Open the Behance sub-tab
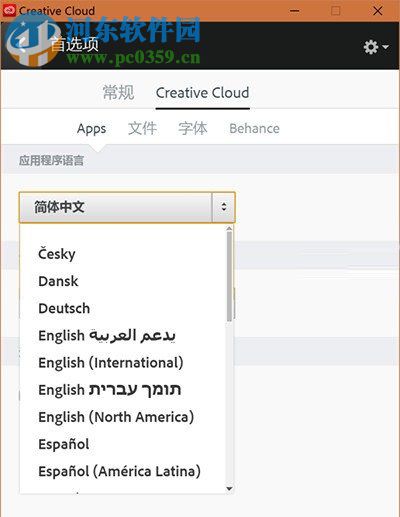Screen dimensions: 400x517 point(254,128)
